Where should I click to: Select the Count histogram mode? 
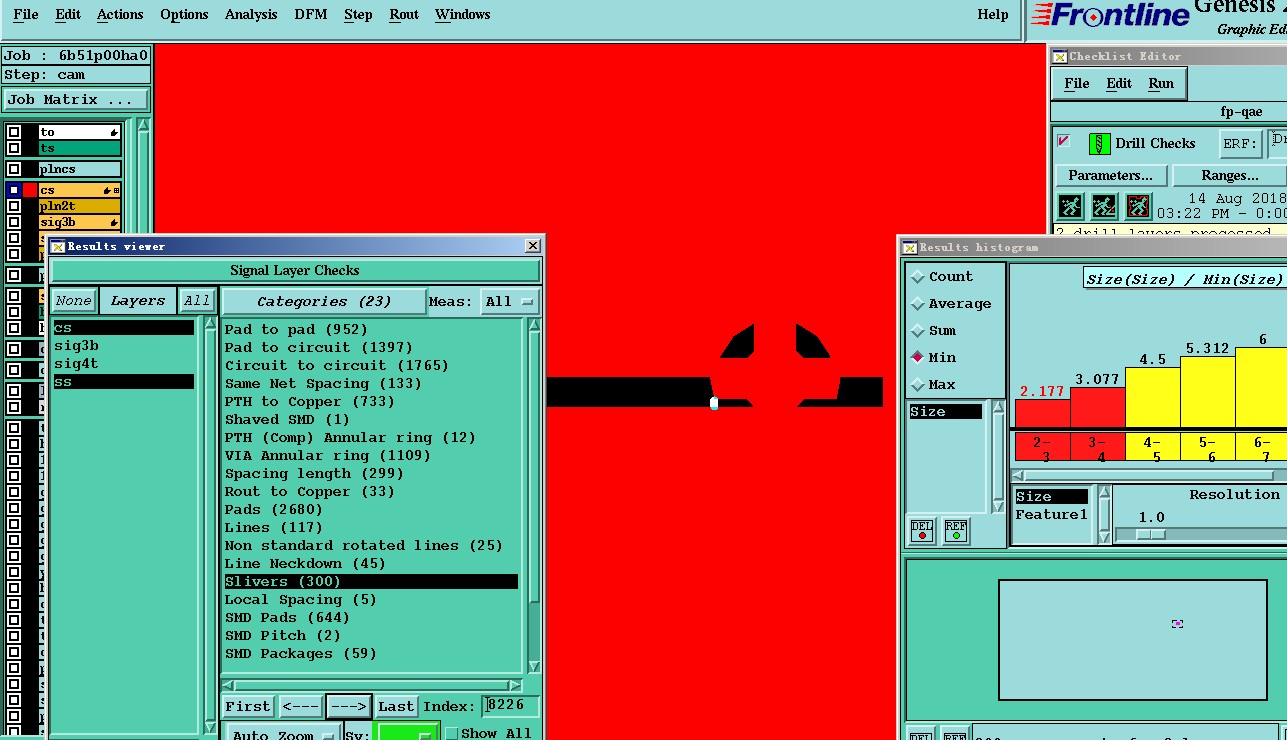click(918, 277)
